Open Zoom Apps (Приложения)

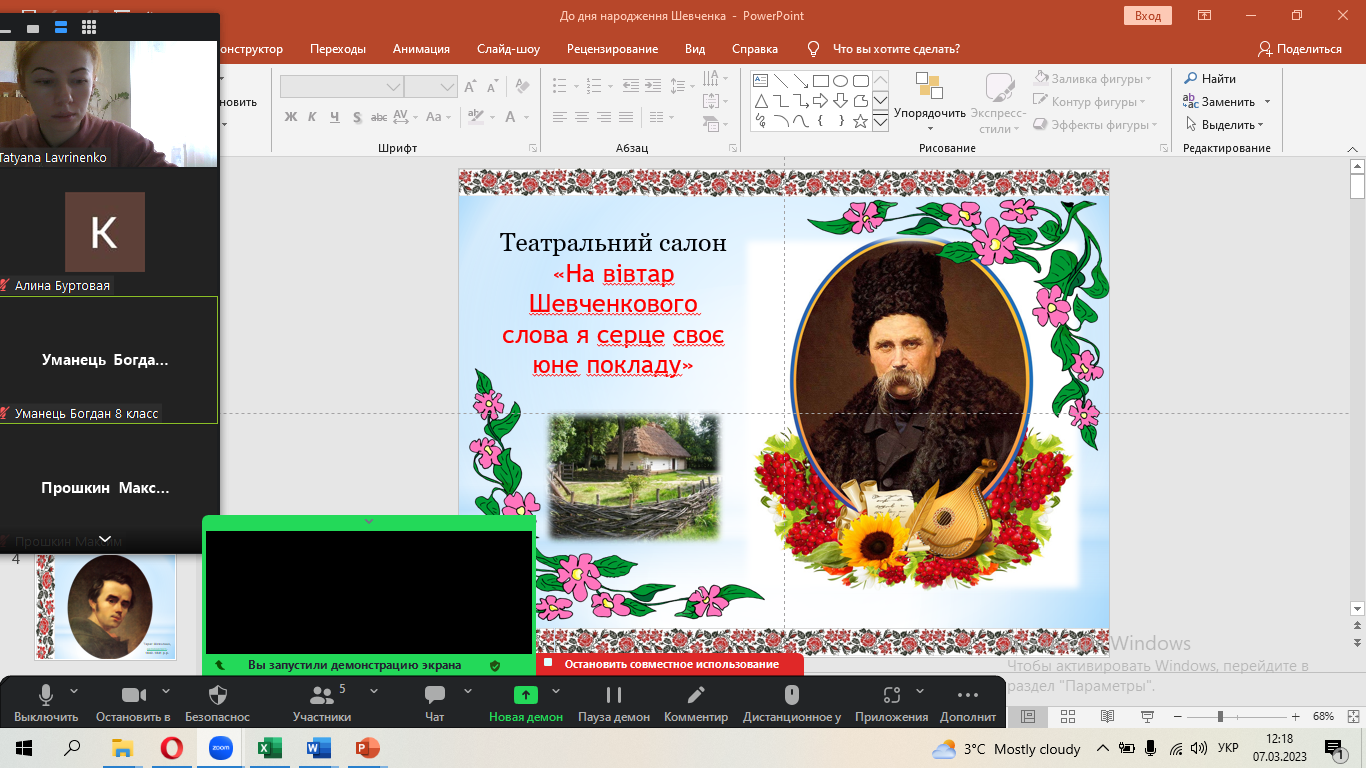(x=891, y=703)
